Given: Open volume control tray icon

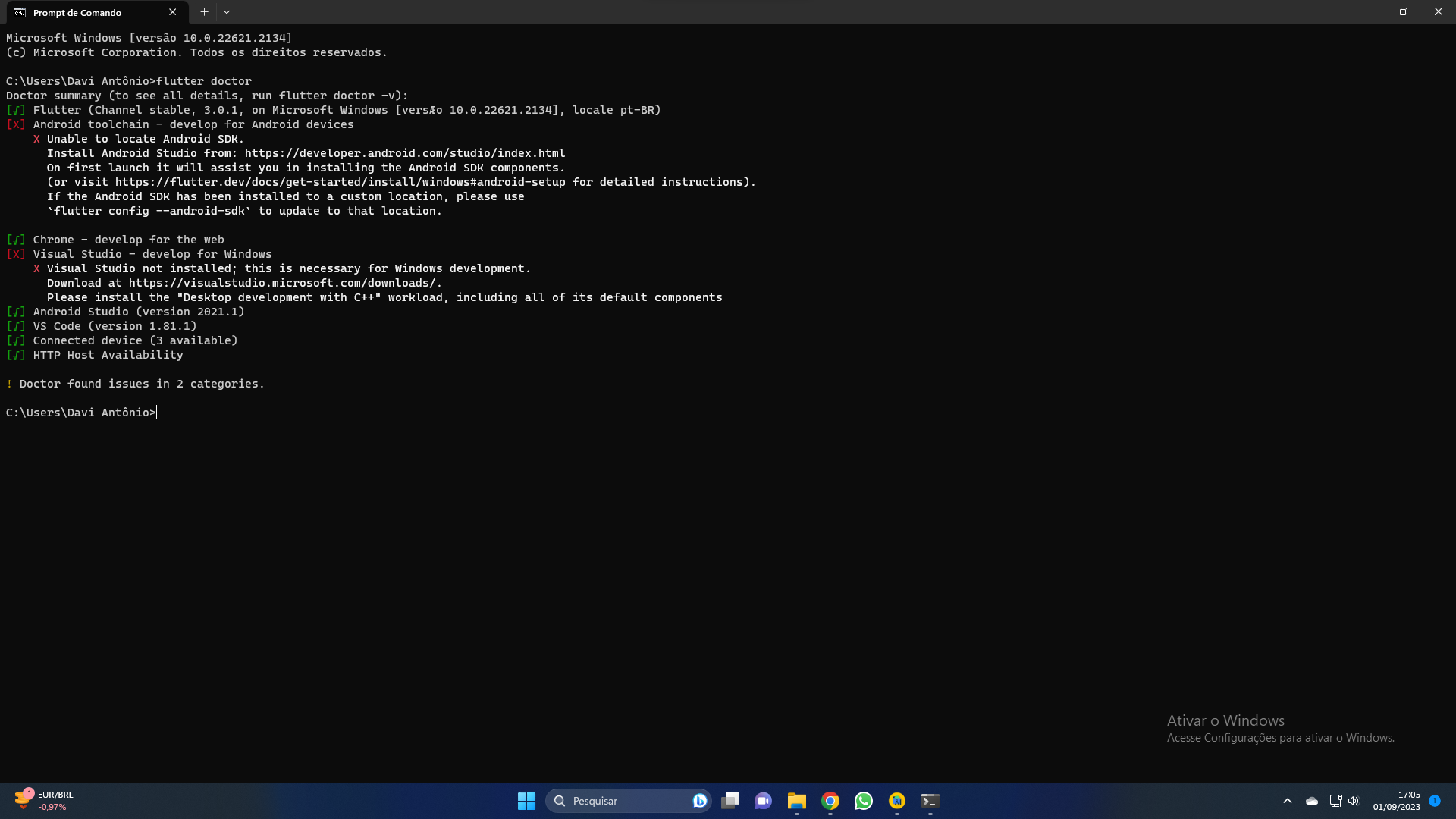Looking at the screenshot, I should (1354, 801).
